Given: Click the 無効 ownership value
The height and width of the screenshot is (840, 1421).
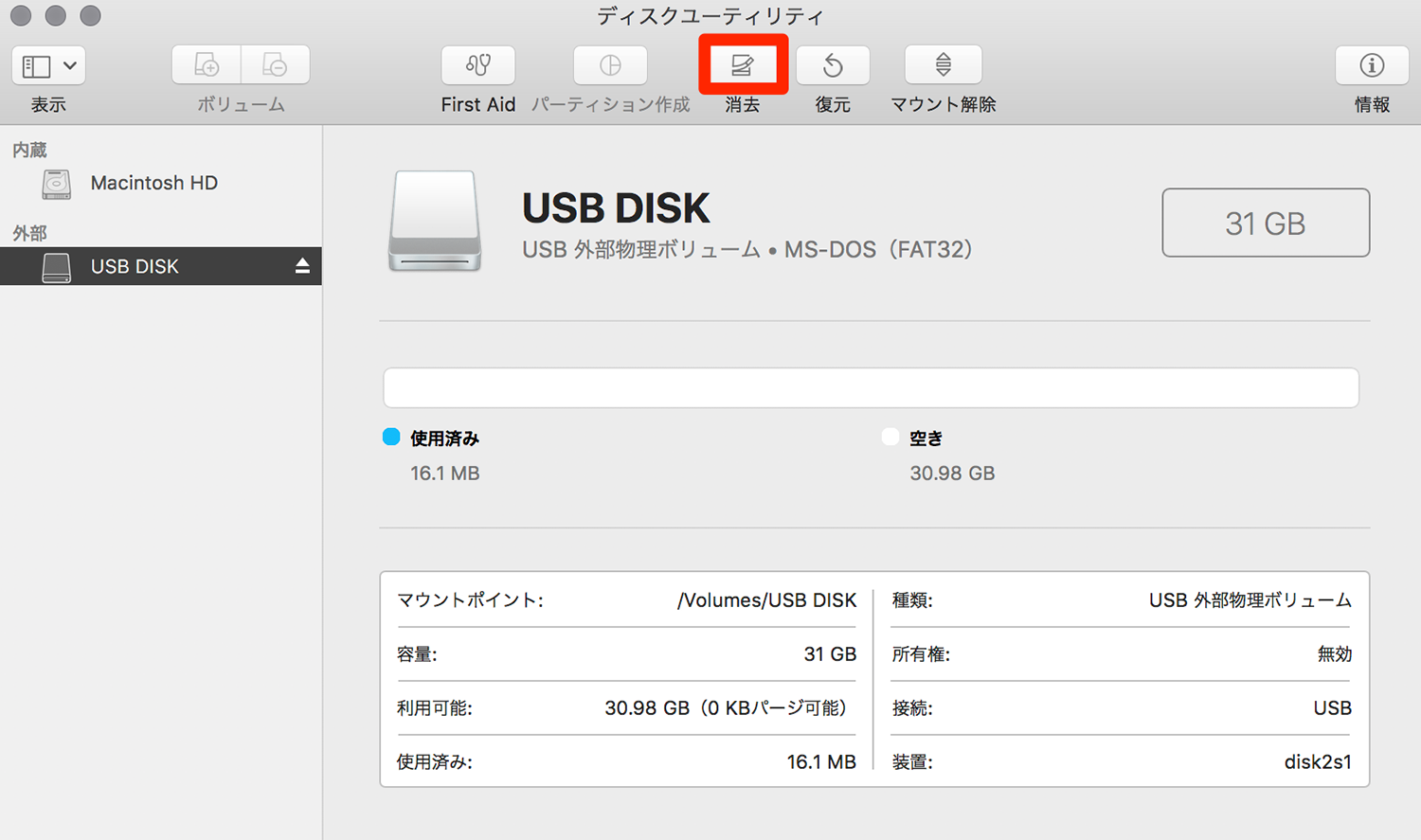Looking at the screenshot, I should coord(1335,654).
